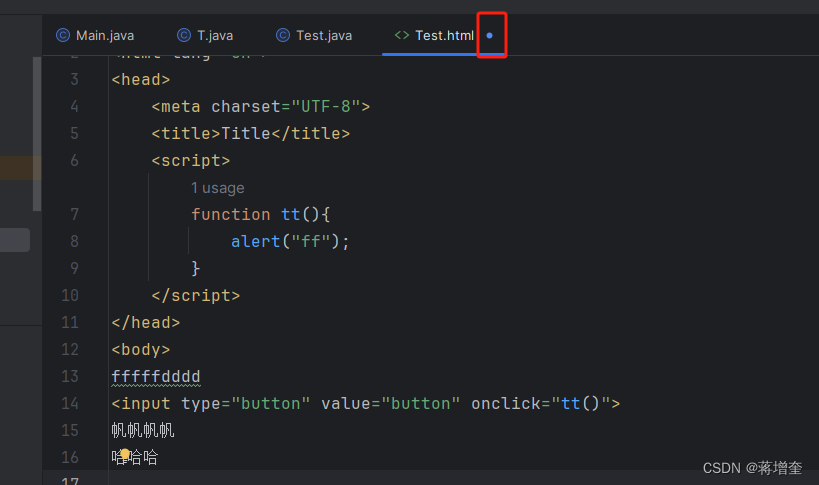Click the Java class icon on Main.java tab
Image resolution: width=819 pixels, height=485 pixels.
[63, 36]
